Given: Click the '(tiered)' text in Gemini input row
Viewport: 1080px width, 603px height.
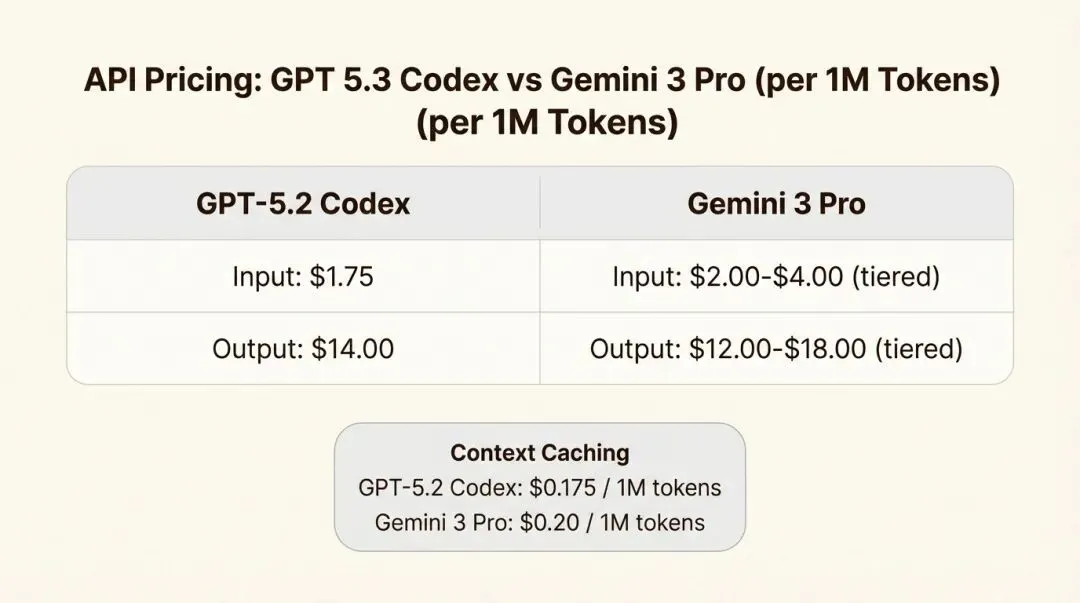Looking at the screenshot, I should (x=896, y=276).
